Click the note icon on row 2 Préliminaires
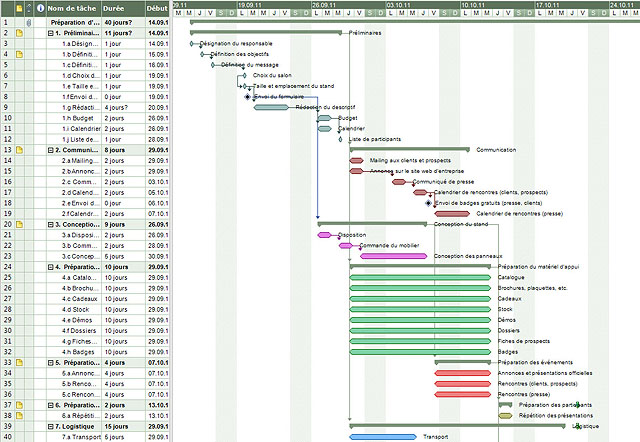This screenshot has height=442, width=640. (19, 33)
